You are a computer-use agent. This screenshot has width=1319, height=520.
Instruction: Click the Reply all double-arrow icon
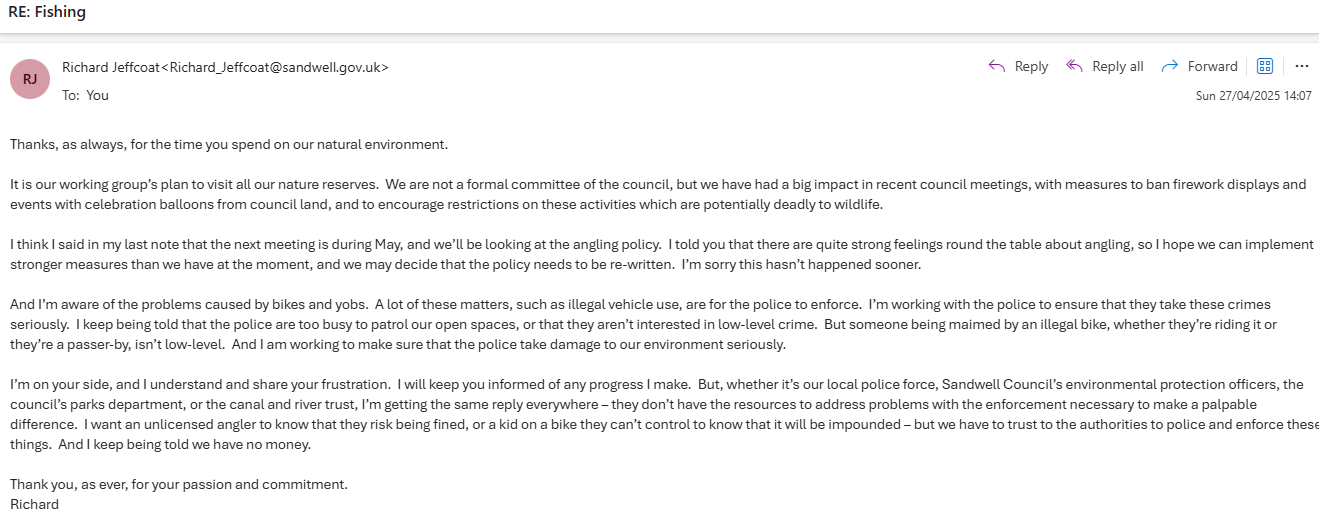tap(1075, 66)
